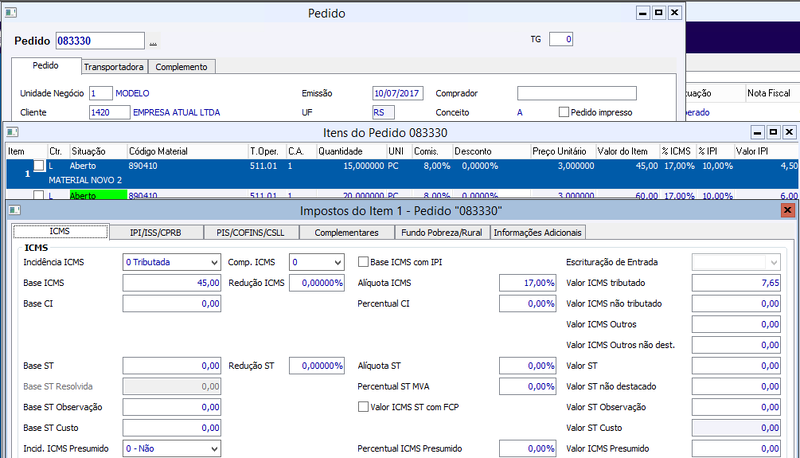Click the Base ST Observação field

click(171, 407)
